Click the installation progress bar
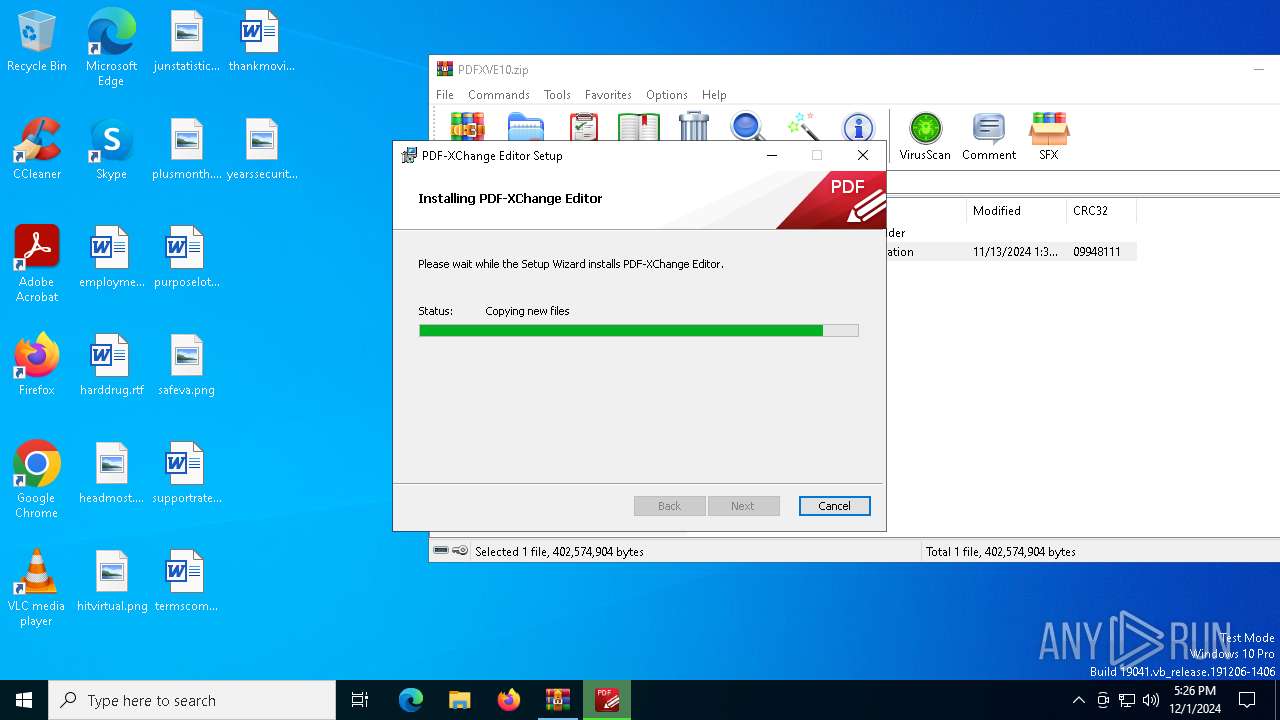Image resolution: width=1280 pixels, height=720 pixels. tap(638, 330)
